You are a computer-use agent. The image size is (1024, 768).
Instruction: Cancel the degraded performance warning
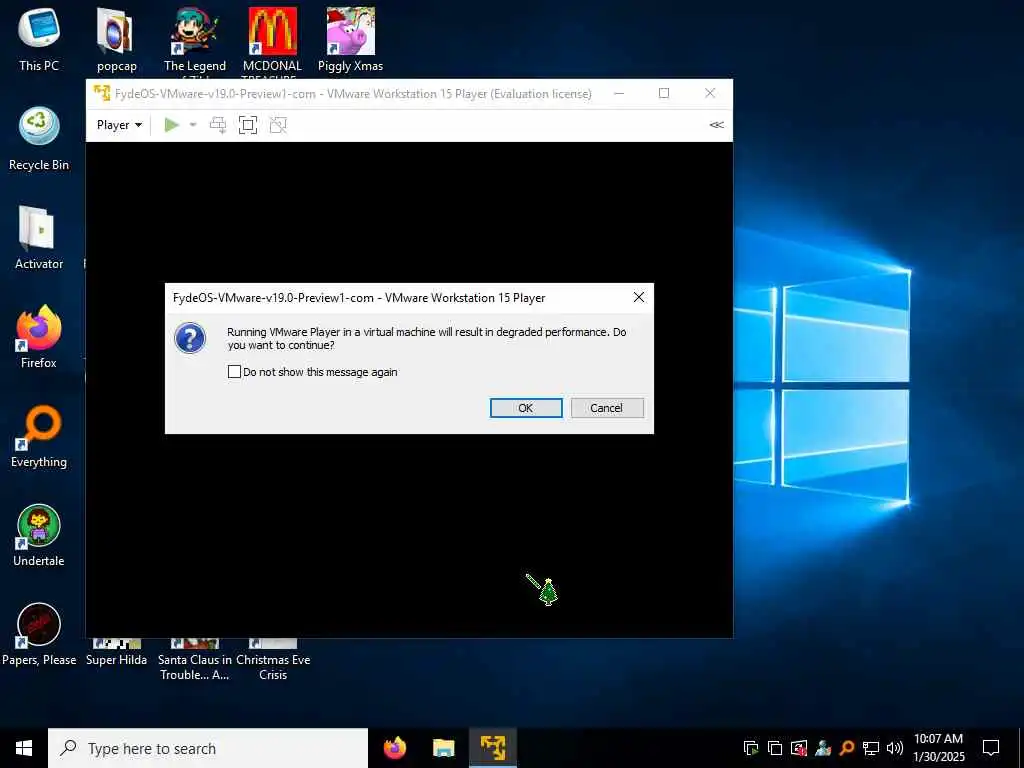coord(607,408)
